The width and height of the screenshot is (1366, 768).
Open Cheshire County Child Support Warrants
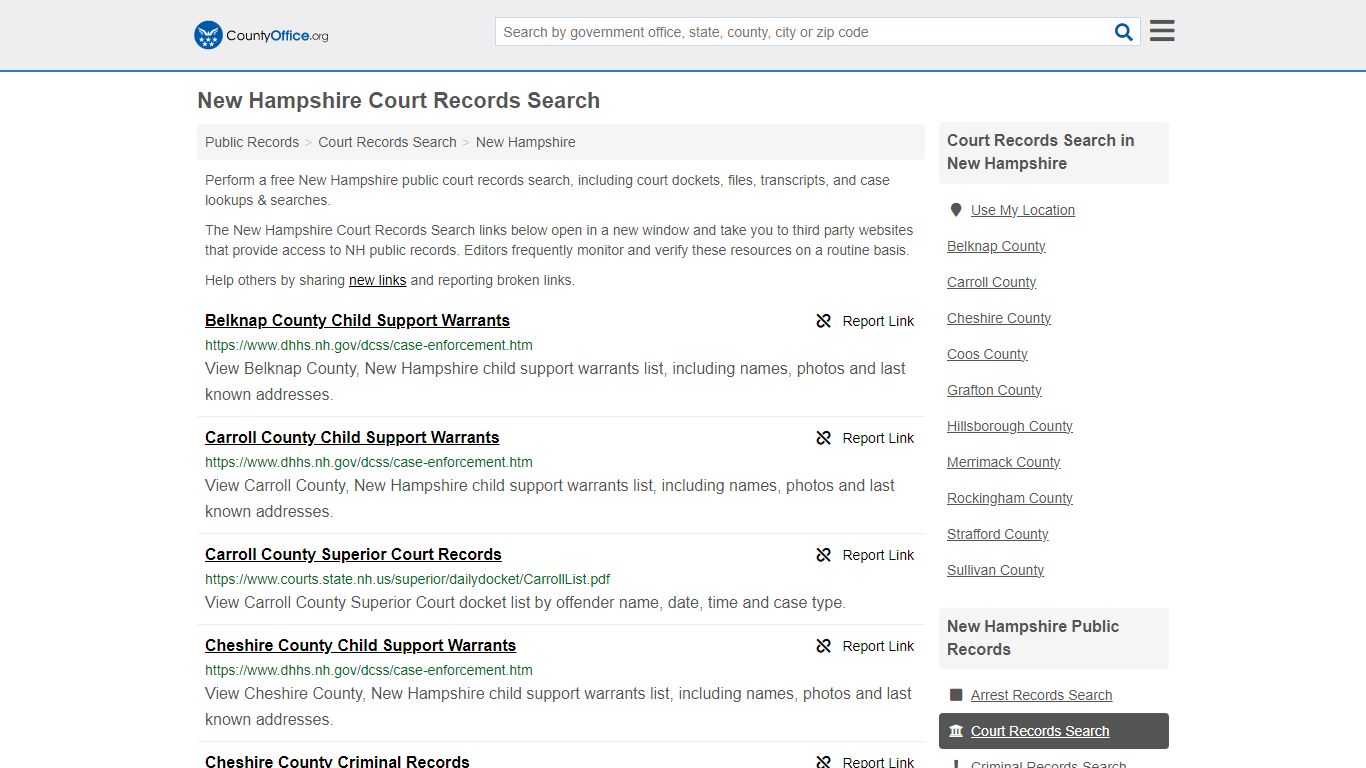[x=360, y=645]
